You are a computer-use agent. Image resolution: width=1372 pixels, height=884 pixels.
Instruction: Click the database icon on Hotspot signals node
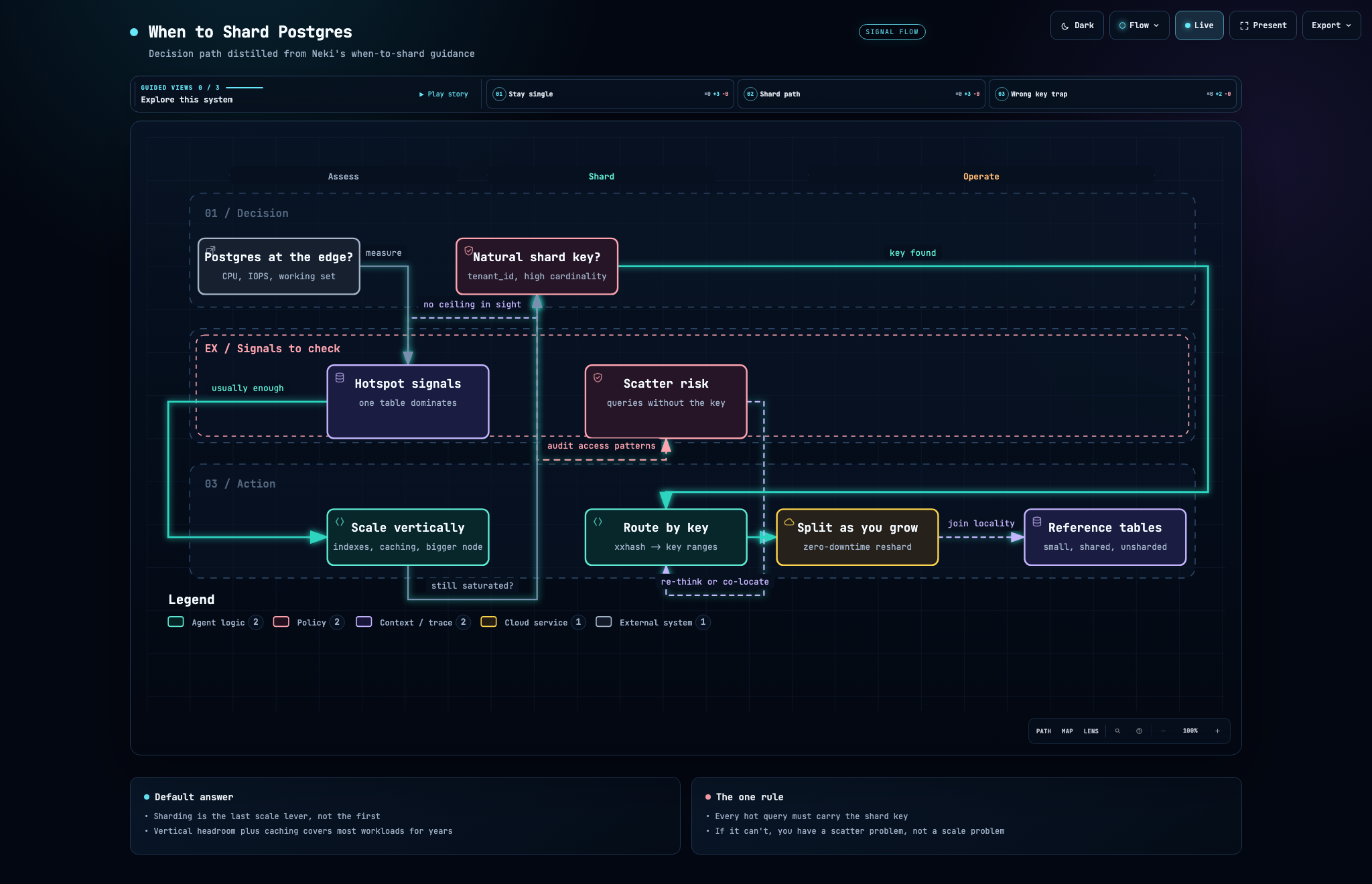(x=340, y=378)
